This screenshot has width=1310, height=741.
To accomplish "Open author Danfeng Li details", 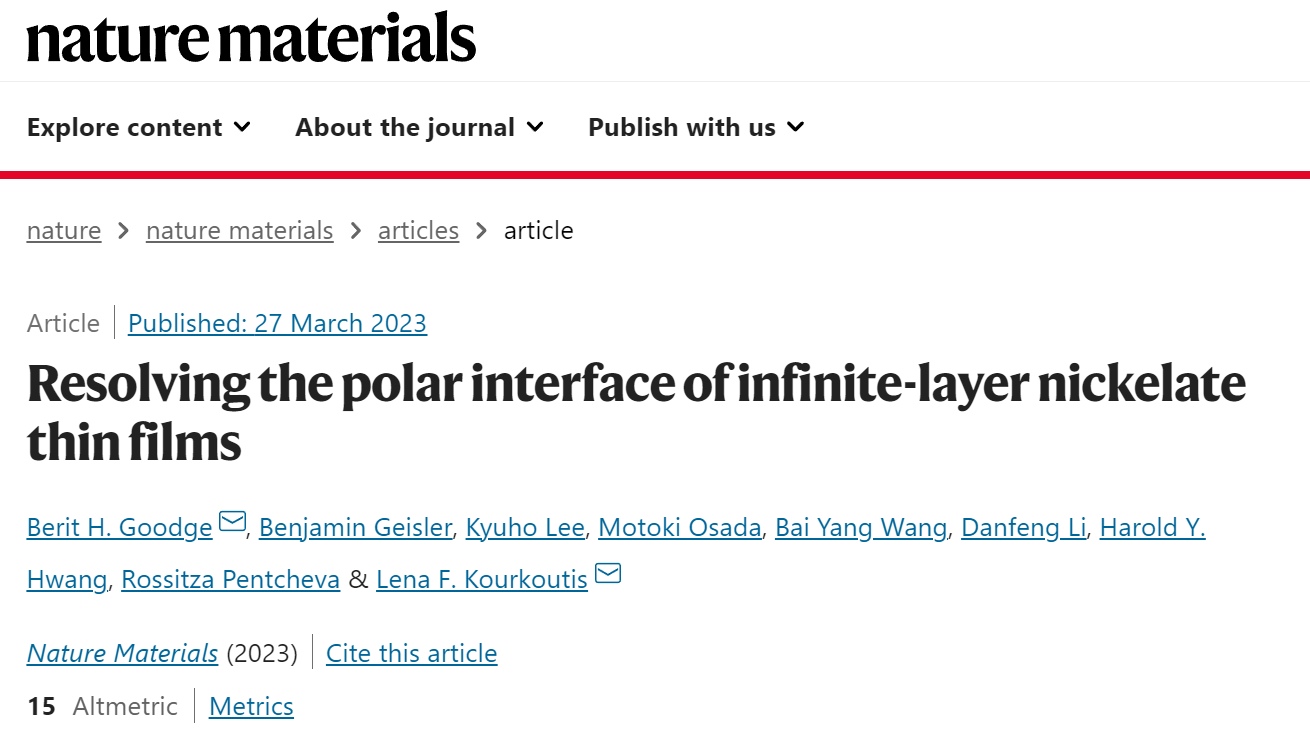I will [1023, 527].
